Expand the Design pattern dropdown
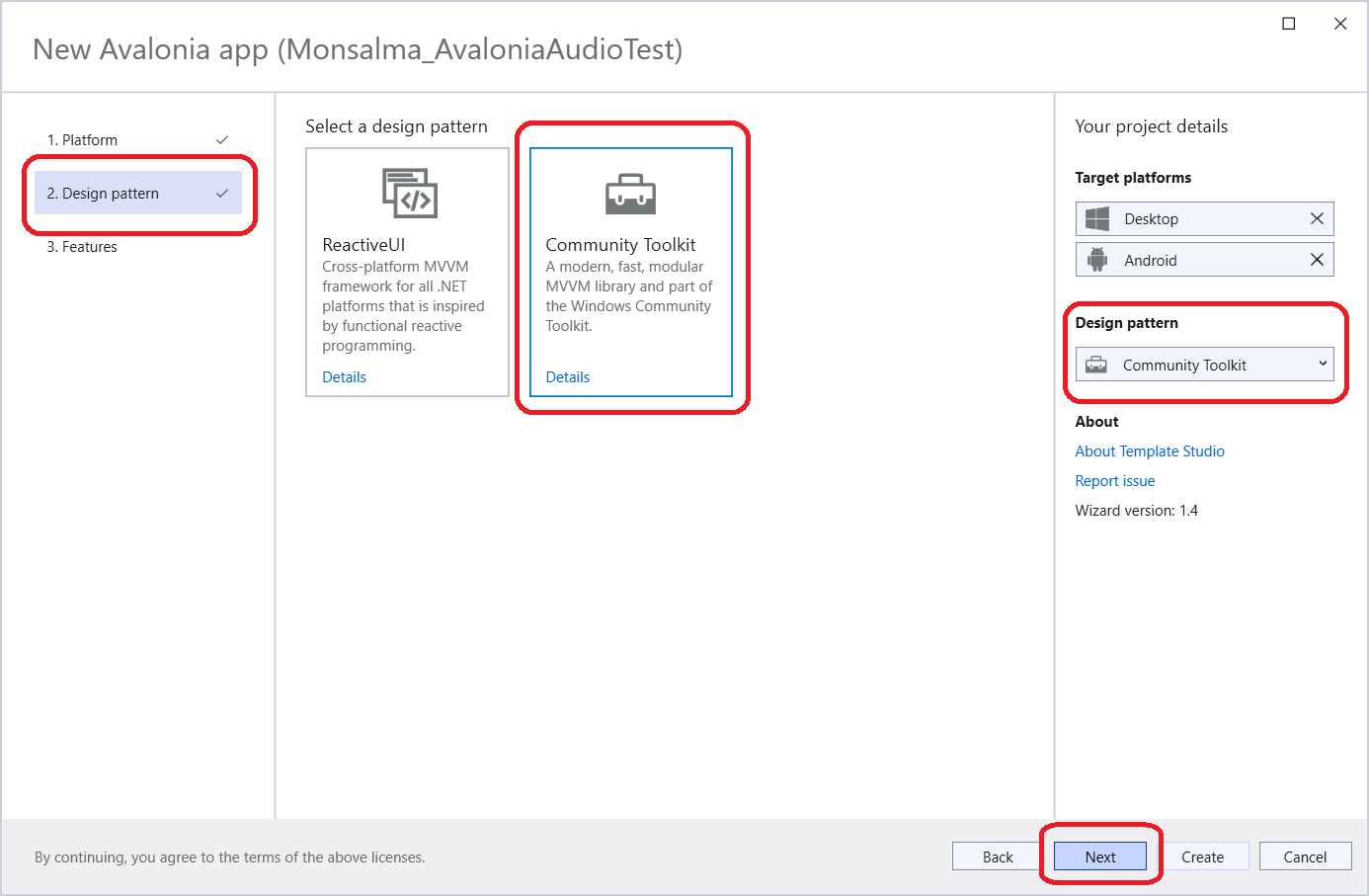 (1205, 365)
